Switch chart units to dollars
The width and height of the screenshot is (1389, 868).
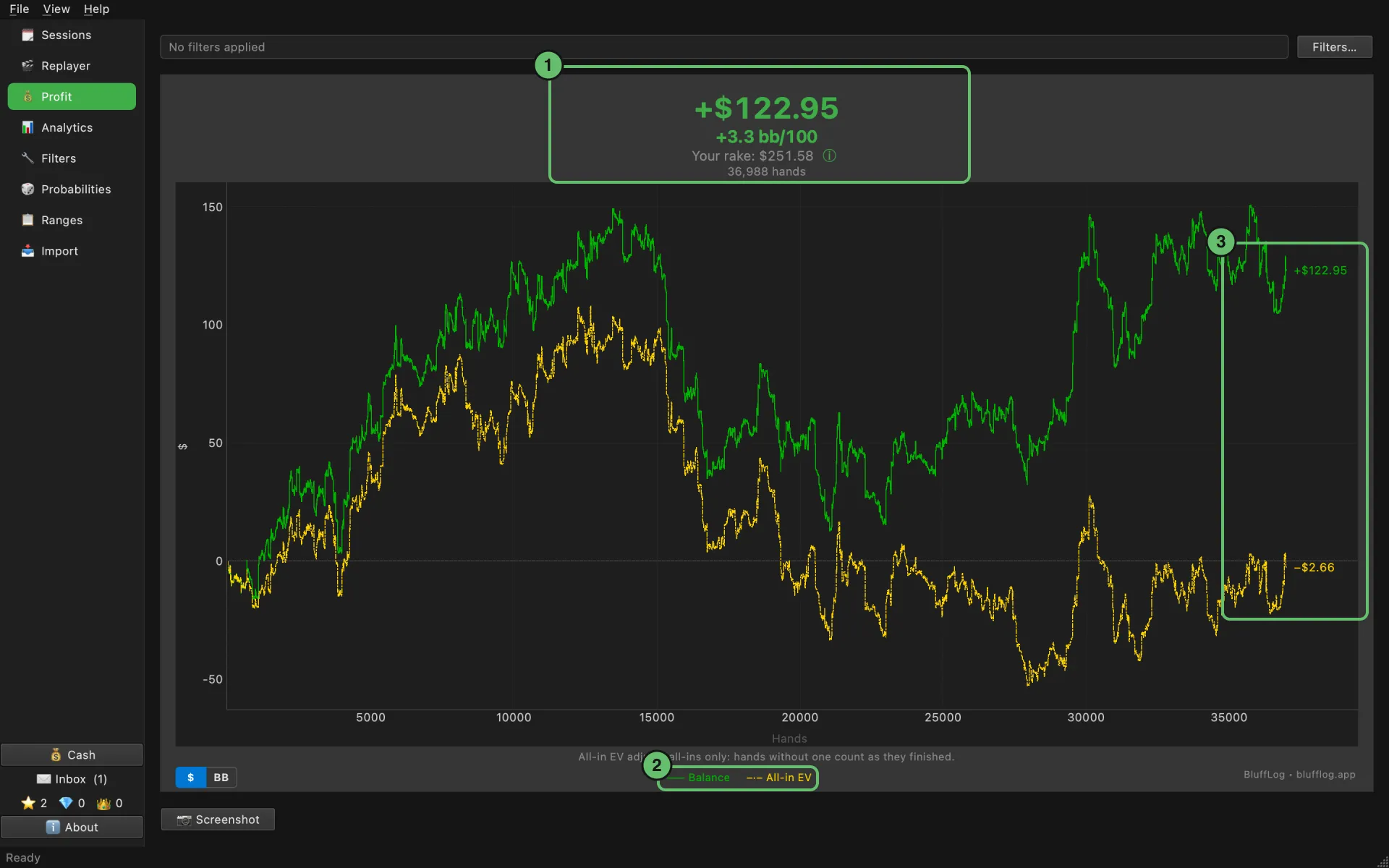(x=191, y=778)
